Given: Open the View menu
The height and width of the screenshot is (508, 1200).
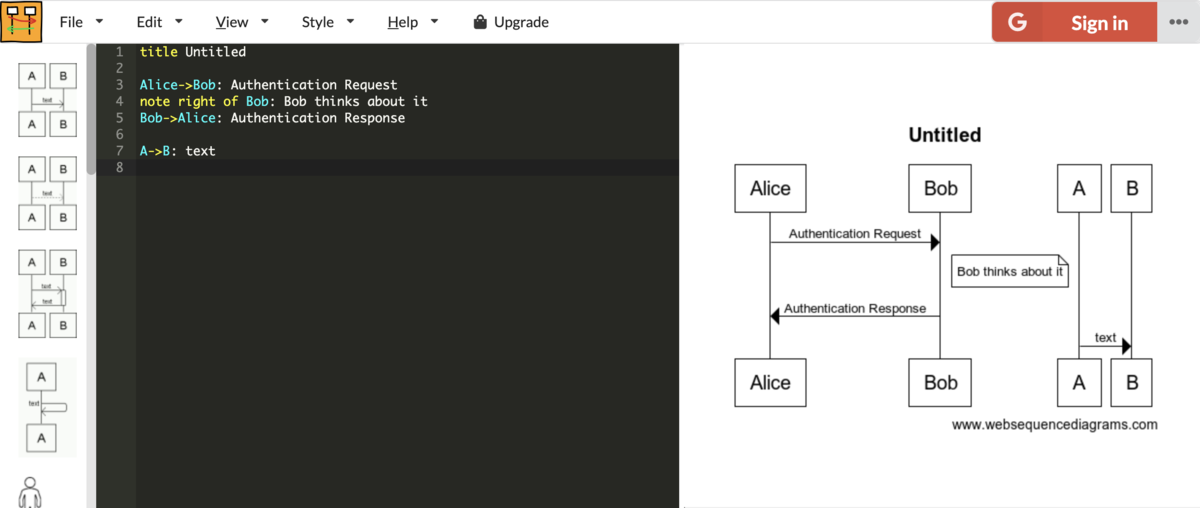Looking at the screenshot, I should [x=242, y=21].
